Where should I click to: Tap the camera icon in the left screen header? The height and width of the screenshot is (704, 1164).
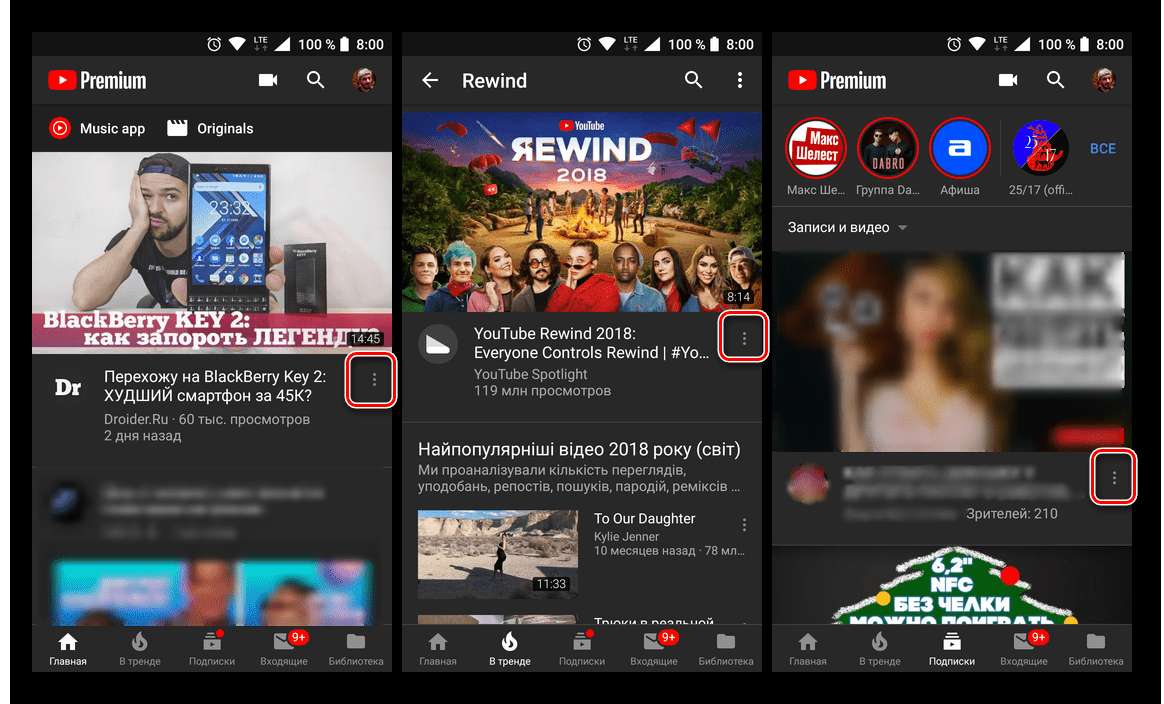pyautogui.click(x=268, y=79)
